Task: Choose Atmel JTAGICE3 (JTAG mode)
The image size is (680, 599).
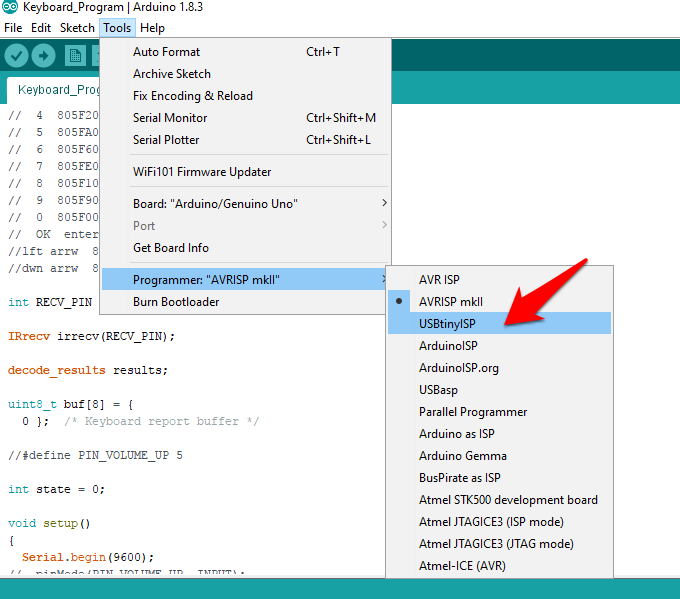Action: (x=500, y=544)
